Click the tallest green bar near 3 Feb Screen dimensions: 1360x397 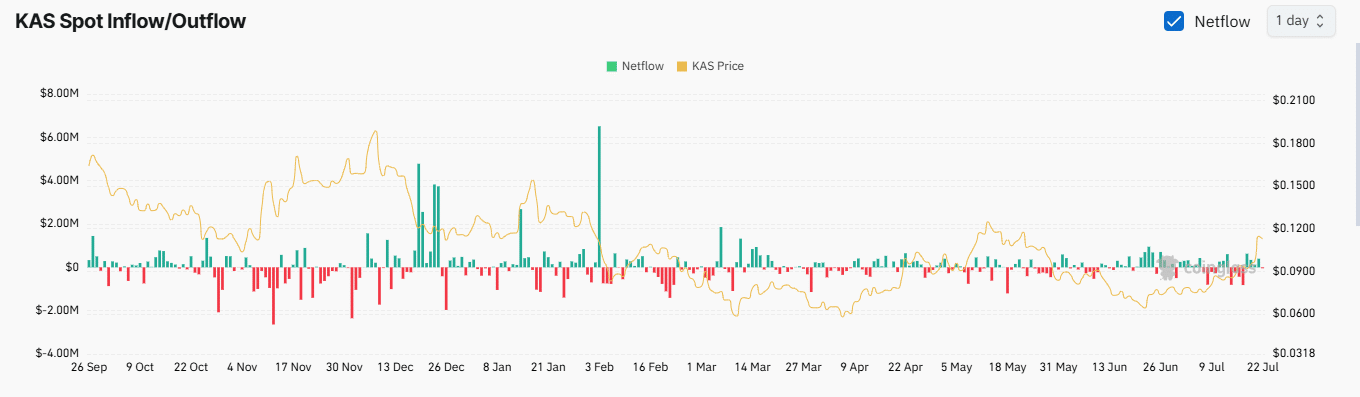click(599, 196)
